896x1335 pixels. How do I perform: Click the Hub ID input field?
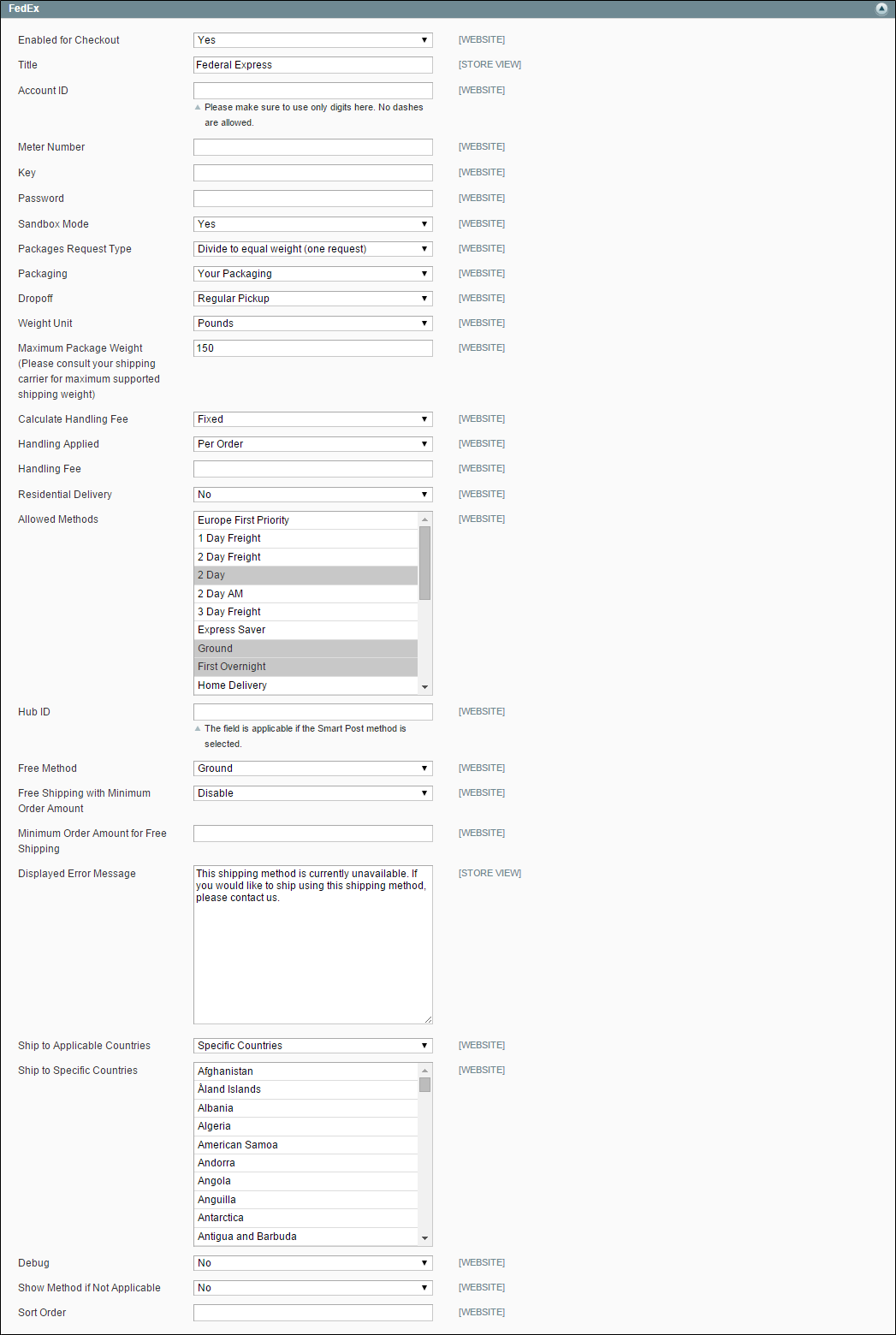coord(313,712)
